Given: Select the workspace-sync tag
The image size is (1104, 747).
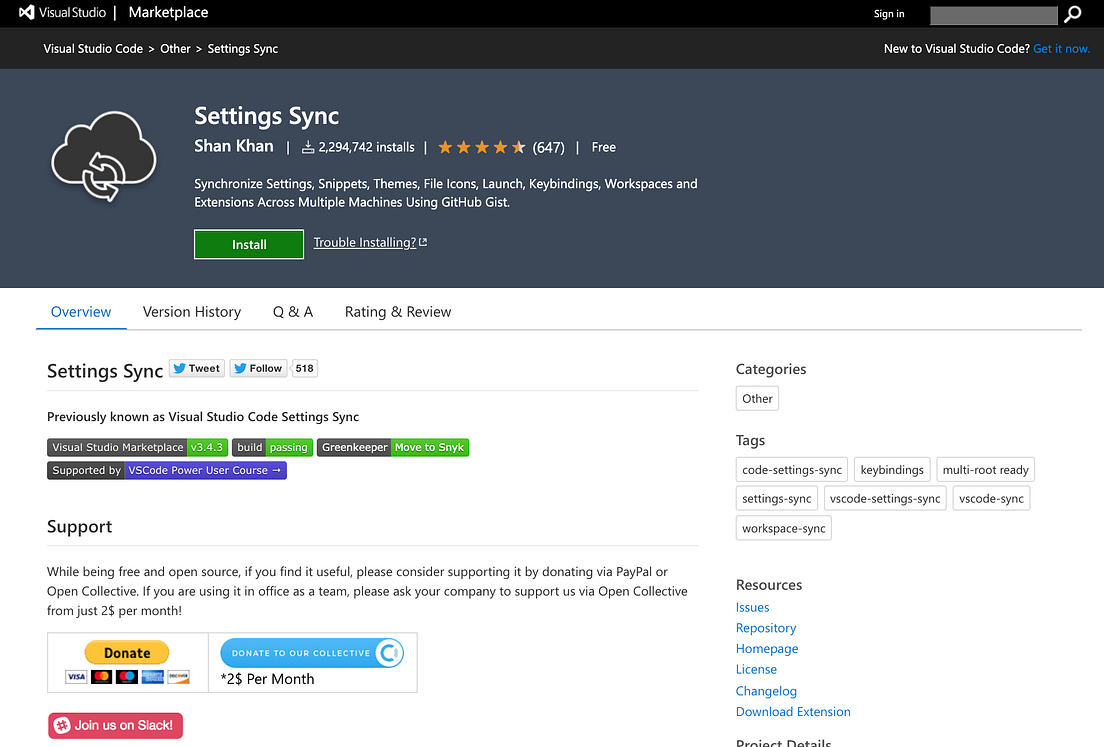Looking at the screenshot, I should pos(784,528).
